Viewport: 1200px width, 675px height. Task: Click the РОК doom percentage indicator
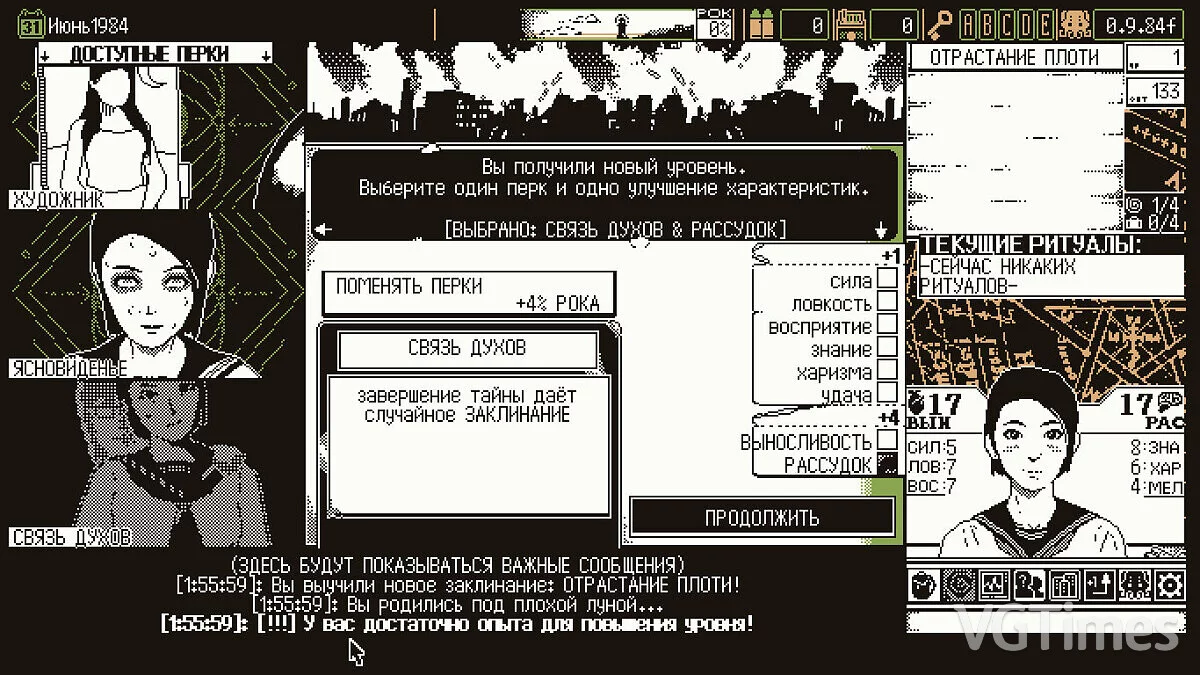pos(716,24)
